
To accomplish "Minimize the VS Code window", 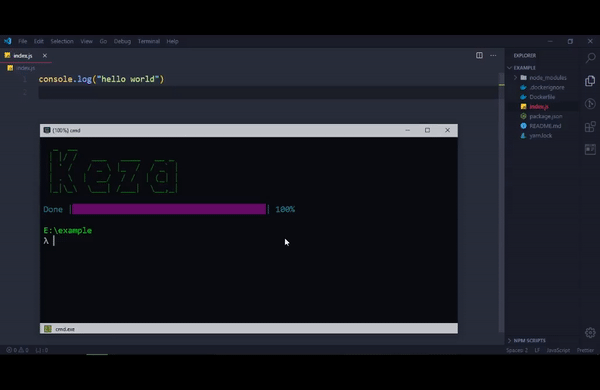I will 550,41.
